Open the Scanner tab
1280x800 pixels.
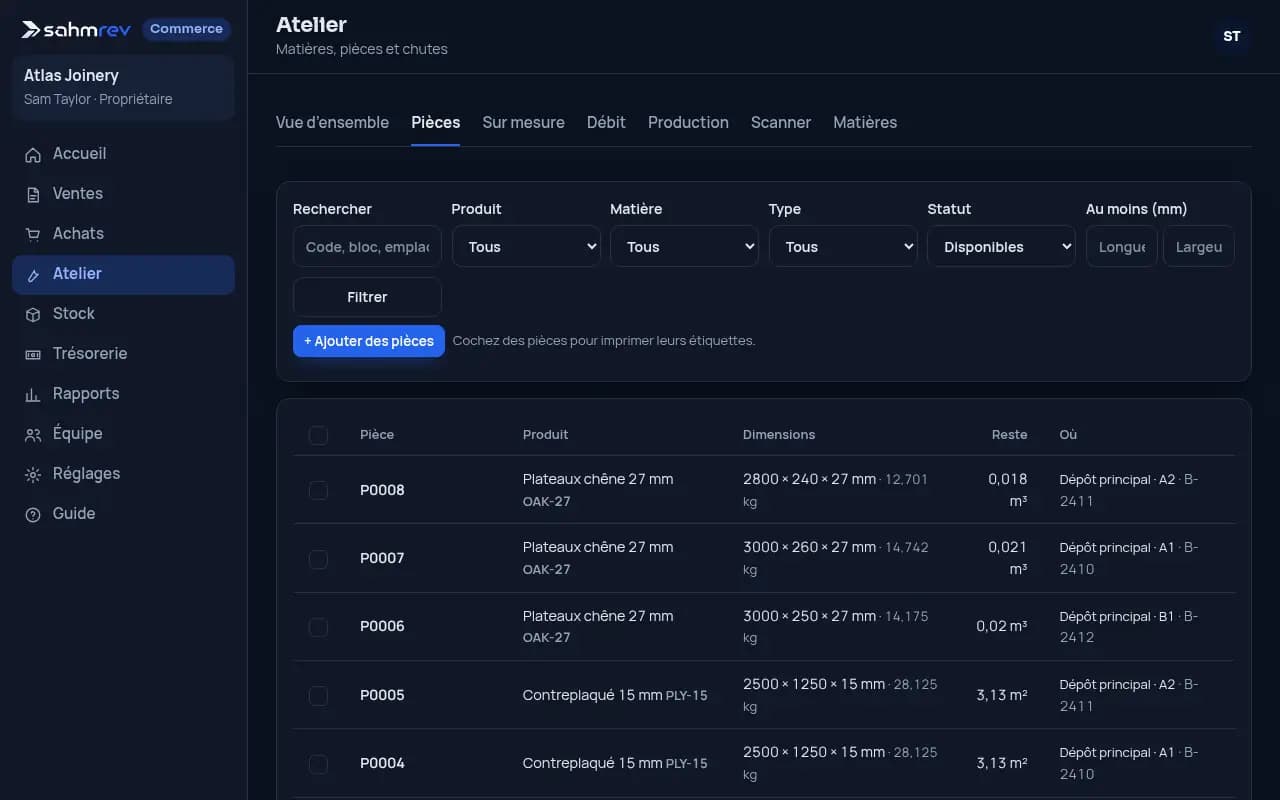(x=781, y=122)
